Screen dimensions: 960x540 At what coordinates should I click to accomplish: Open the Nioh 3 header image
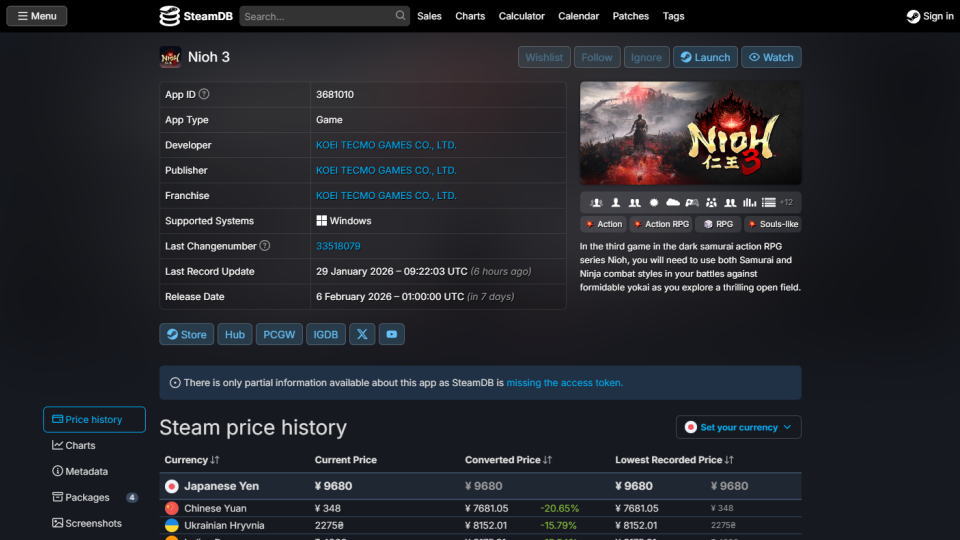(691, 133)
